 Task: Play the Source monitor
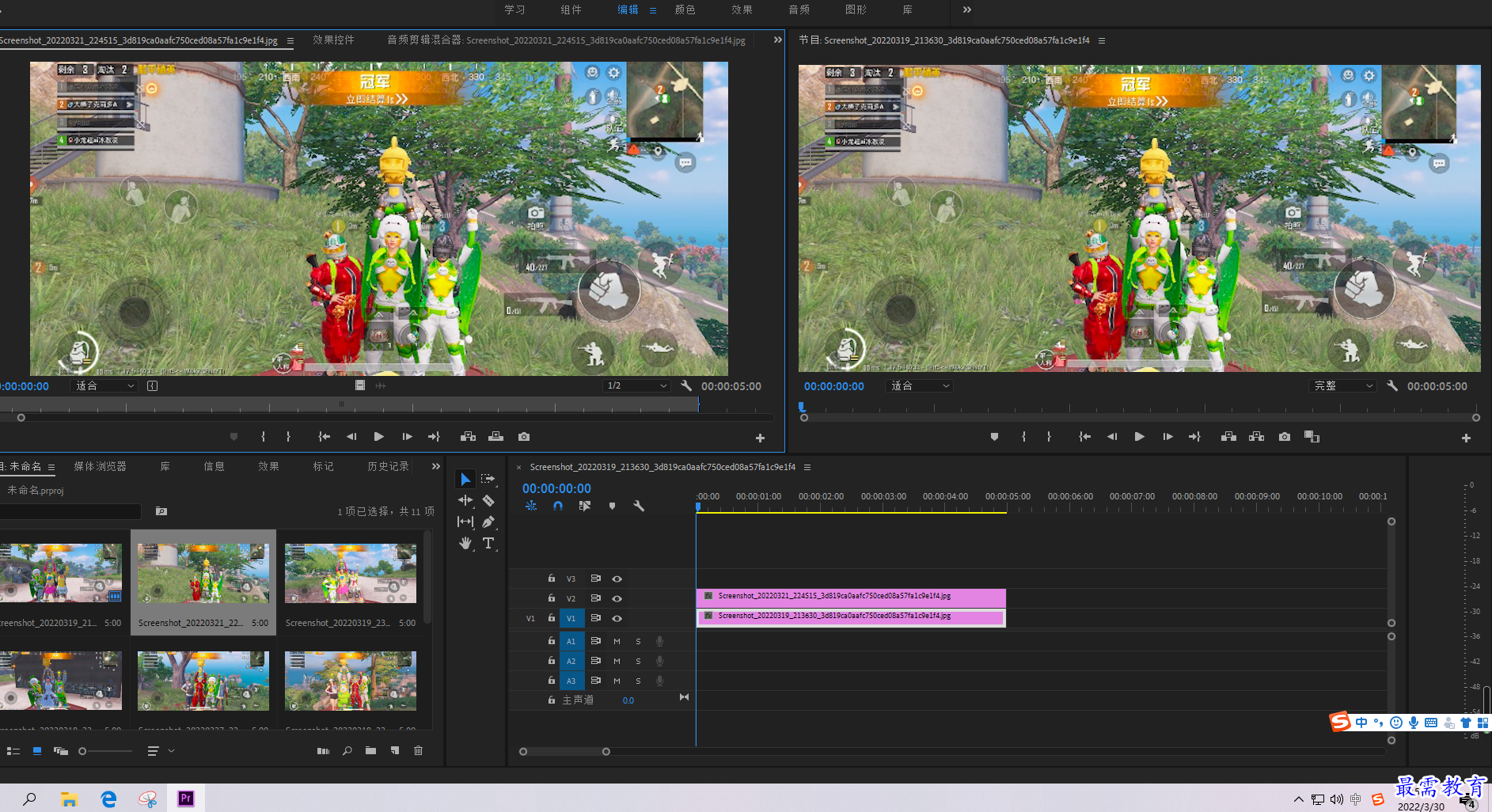coord(378,437)
